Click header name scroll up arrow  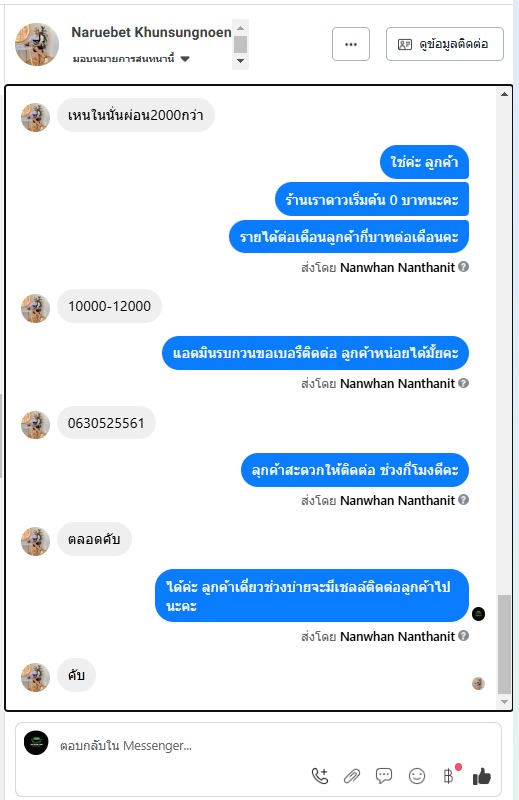pos(240,28)
